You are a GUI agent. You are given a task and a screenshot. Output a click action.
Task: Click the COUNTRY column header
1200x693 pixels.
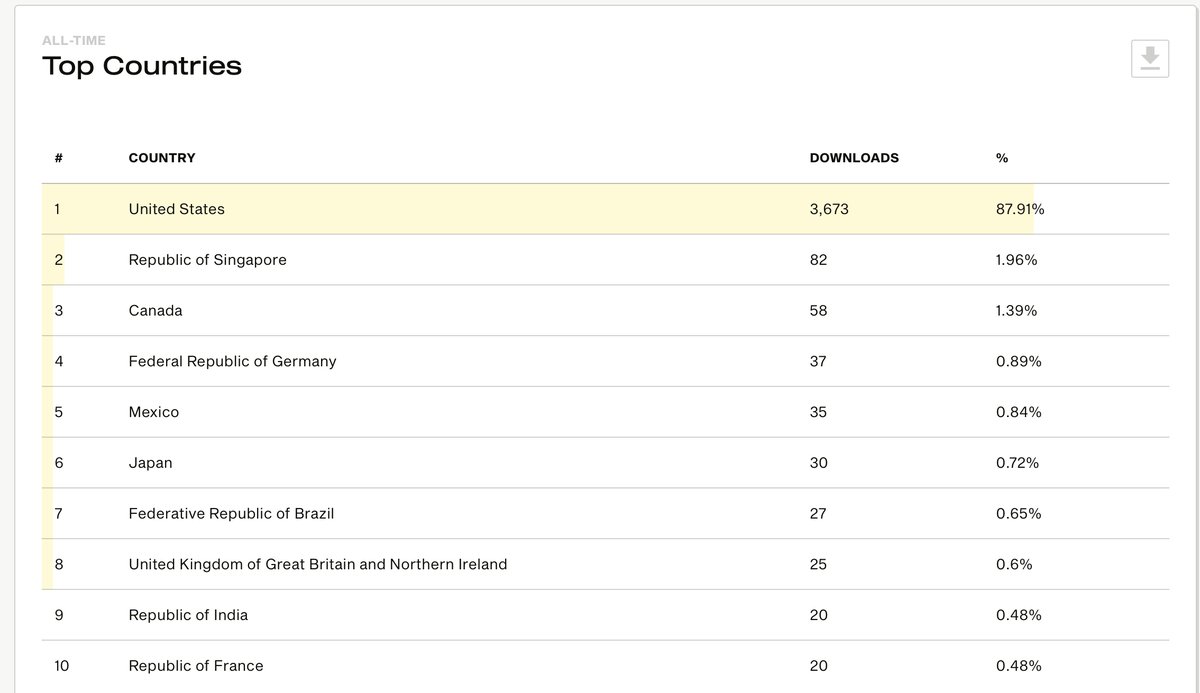pos(162,158)
